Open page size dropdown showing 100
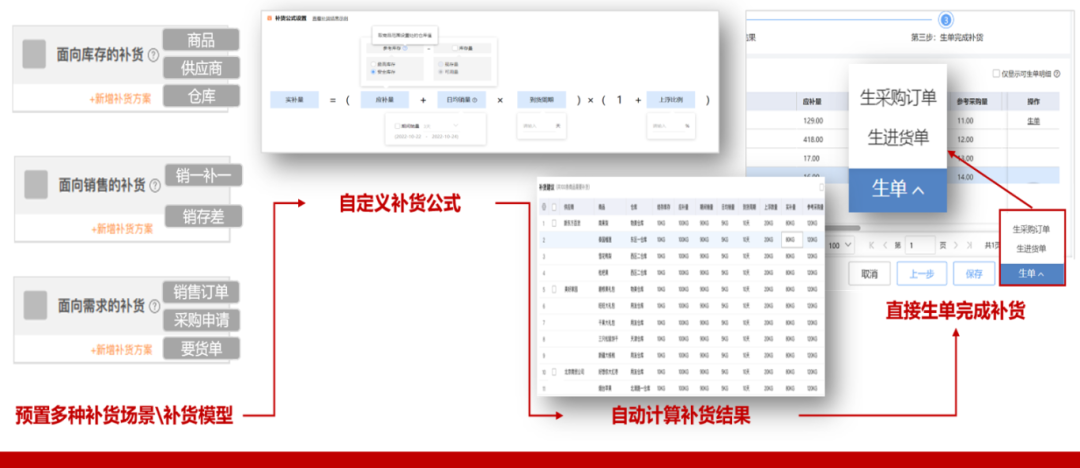 (838, 245)
